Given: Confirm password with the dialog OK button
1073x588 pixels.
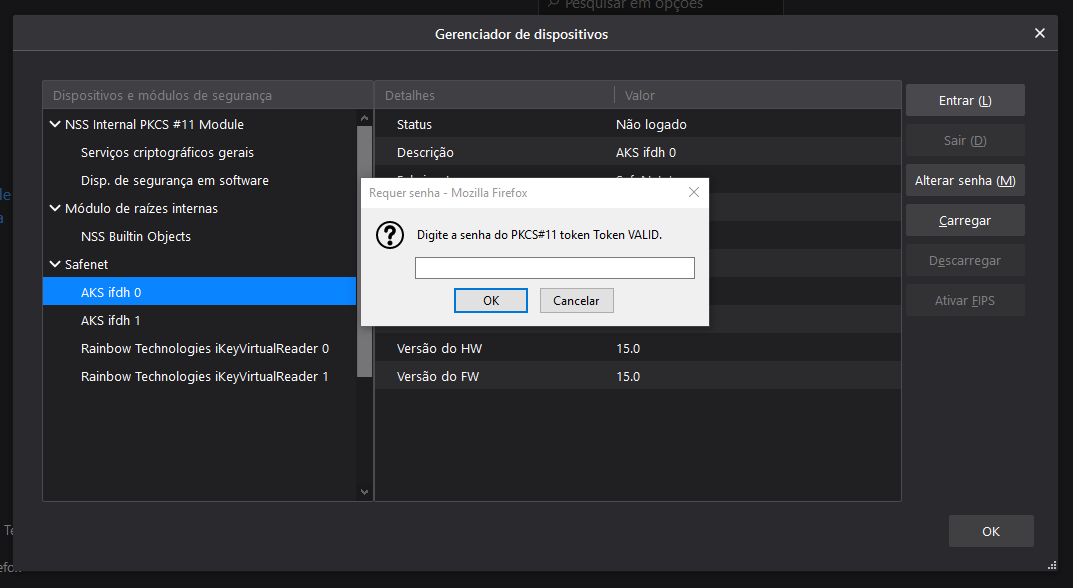Looking at the screenshot, I should [x=491, y=301].
